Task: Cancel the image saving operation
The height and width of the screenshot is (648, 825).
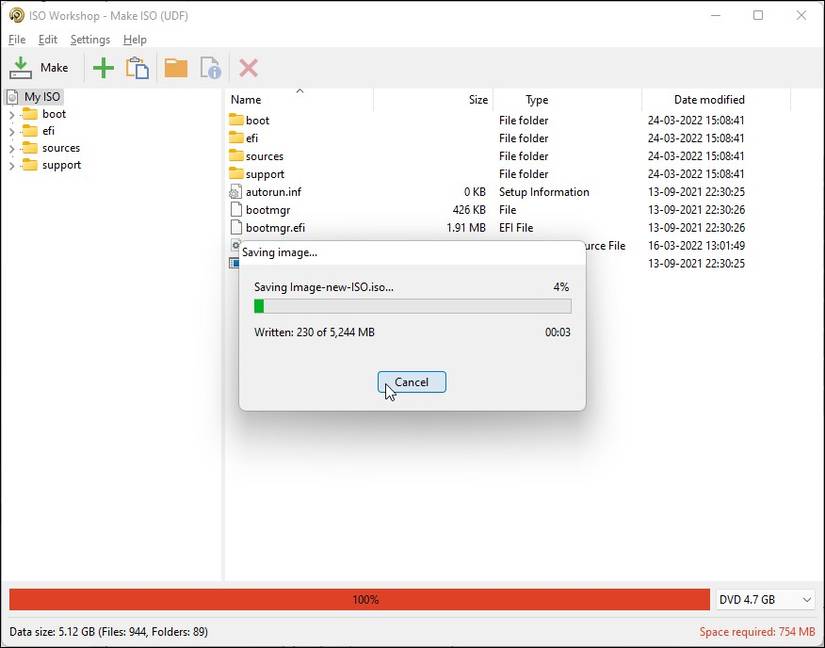Action: (x=411, y=381)
